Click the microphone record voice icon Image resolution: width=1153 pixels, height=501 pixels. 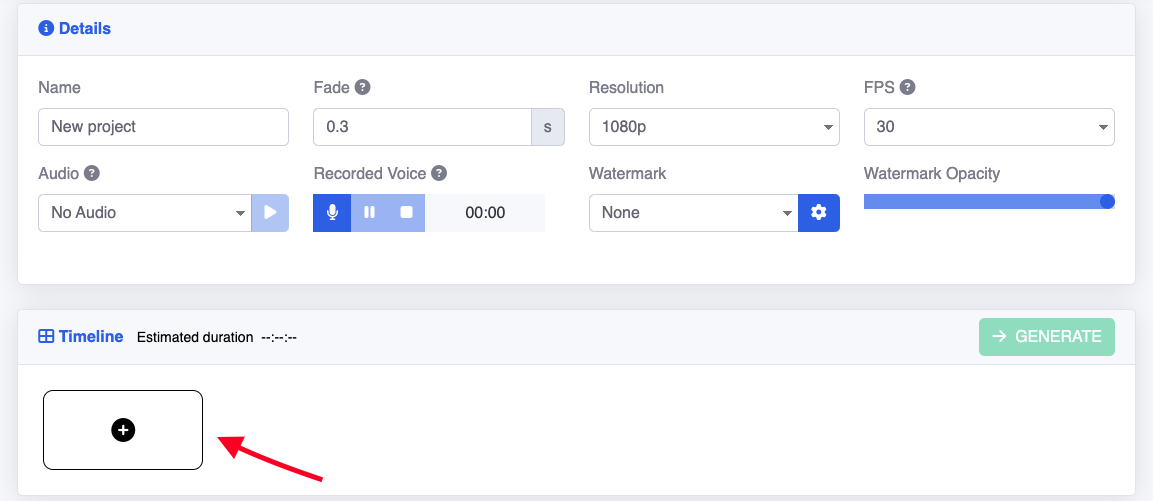pos(332,212)
